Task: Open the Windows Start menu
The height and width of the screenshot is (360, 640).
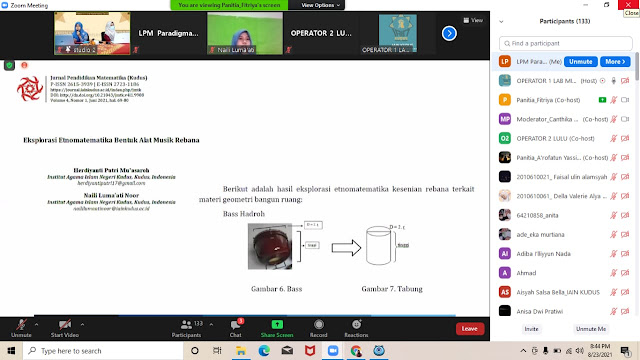Action: coord(11,351)
